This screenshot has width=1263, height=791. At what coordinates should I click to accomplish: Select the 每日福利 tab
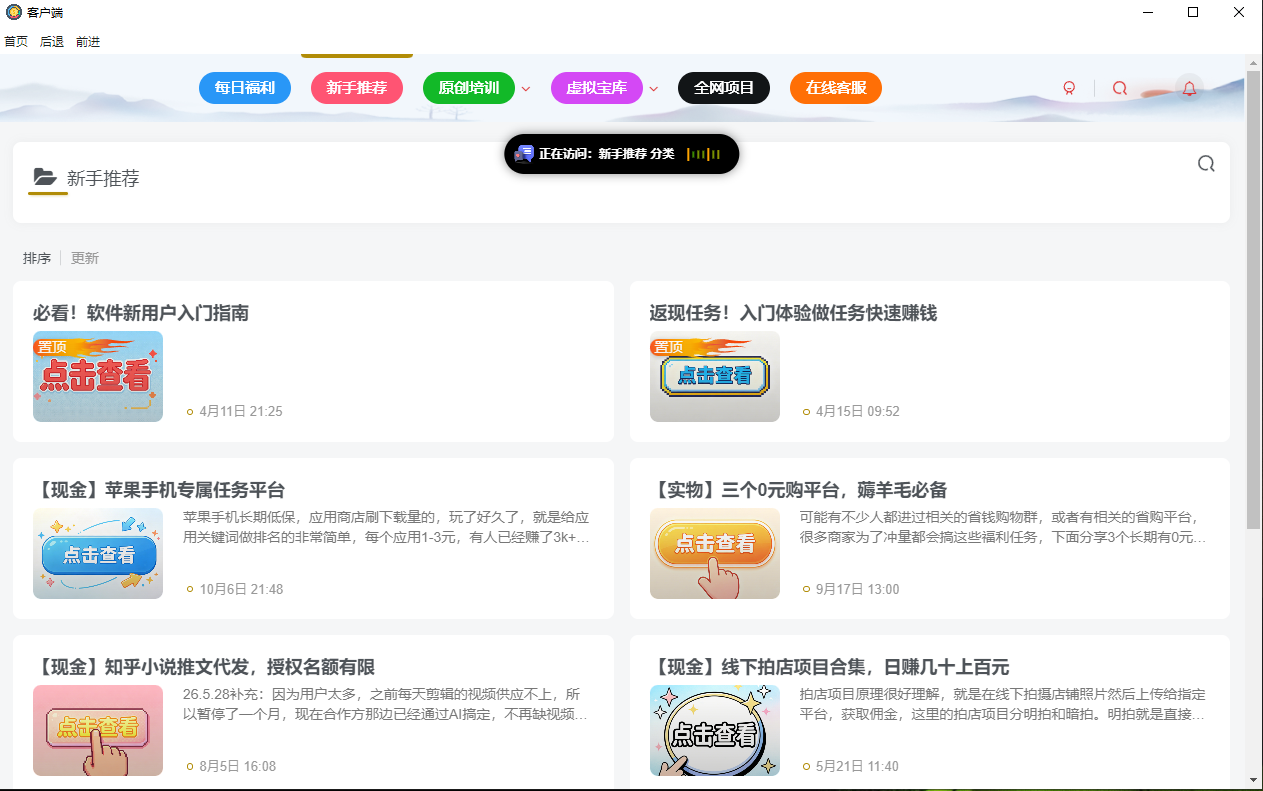245,88
